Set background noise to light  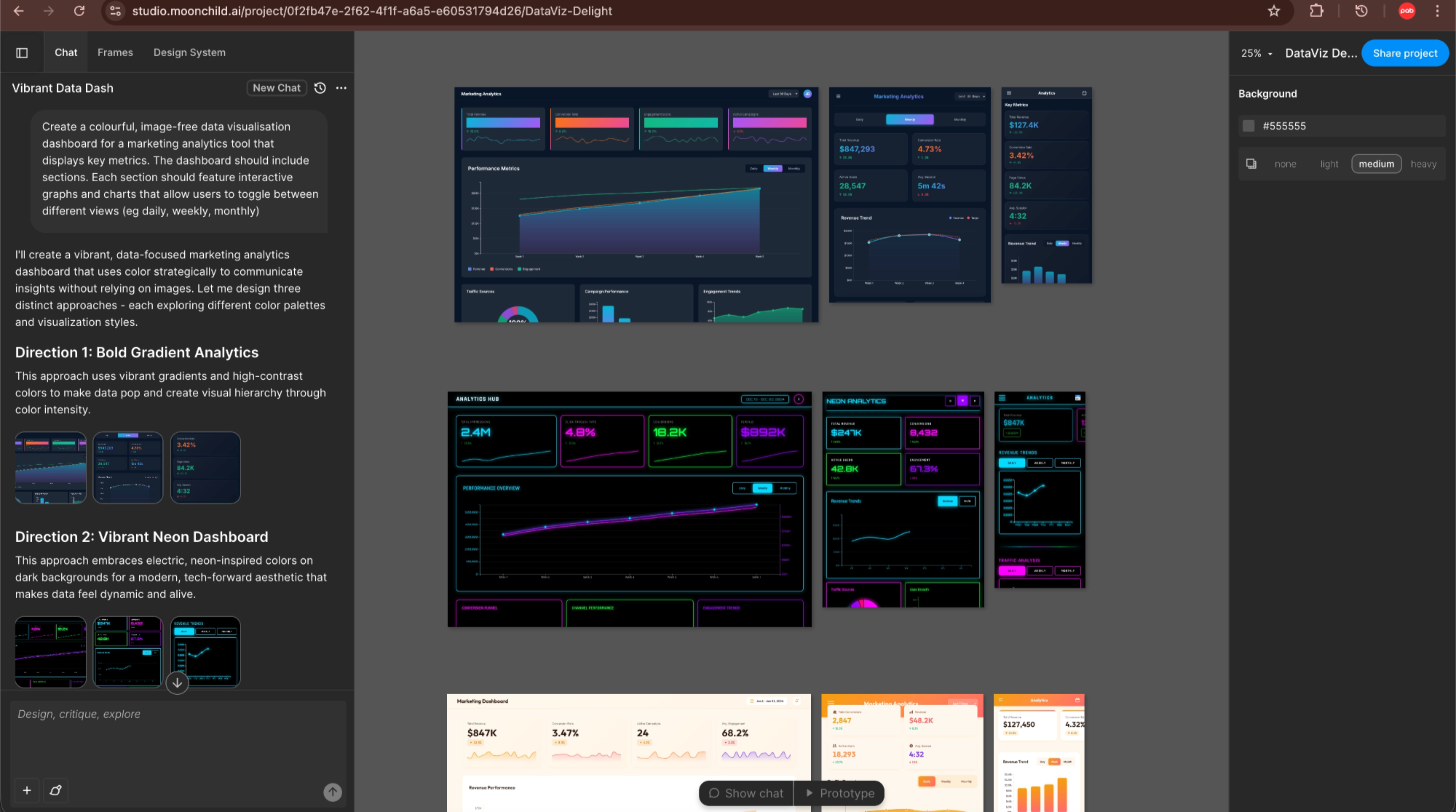(x=1329, y=164)
